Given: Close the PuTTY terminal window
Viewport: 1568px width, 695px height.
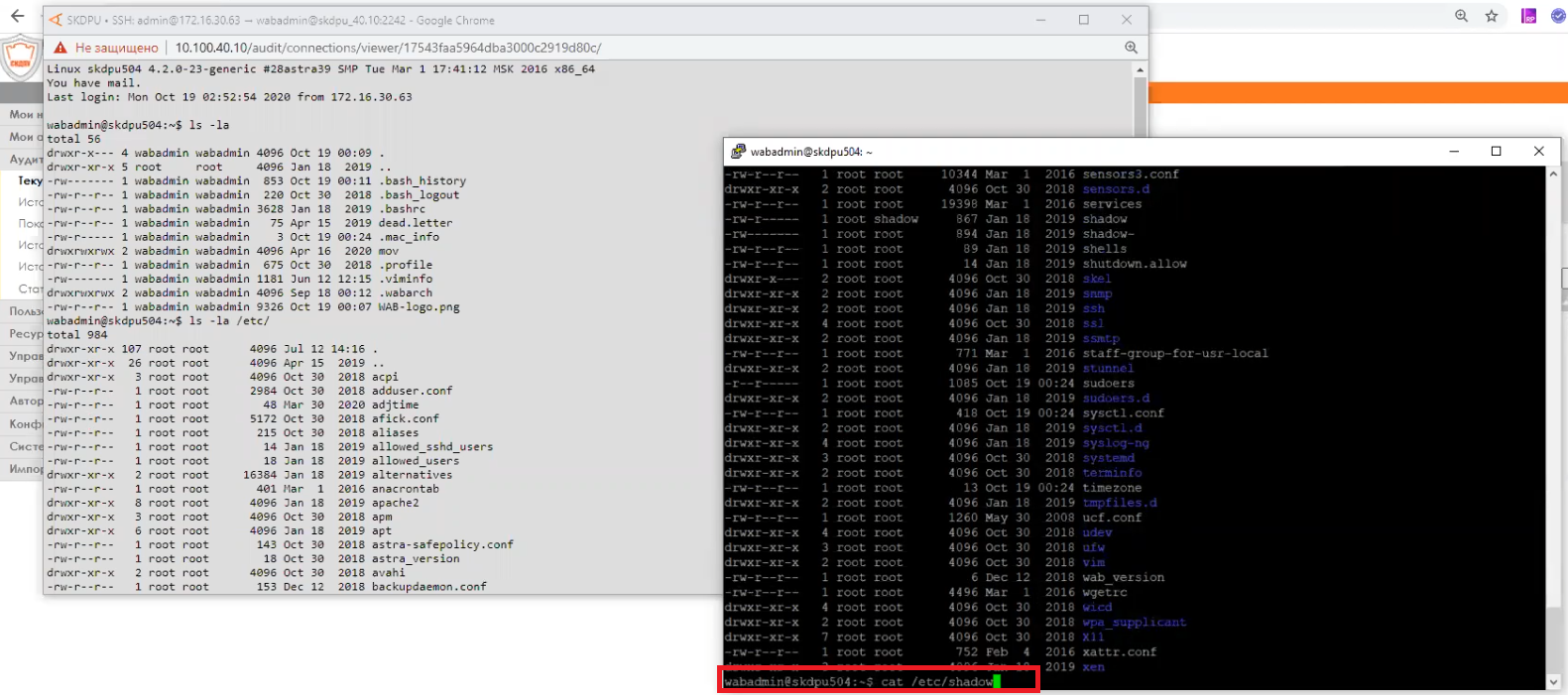Looking at the screenshot, I should pos(1539,152).
